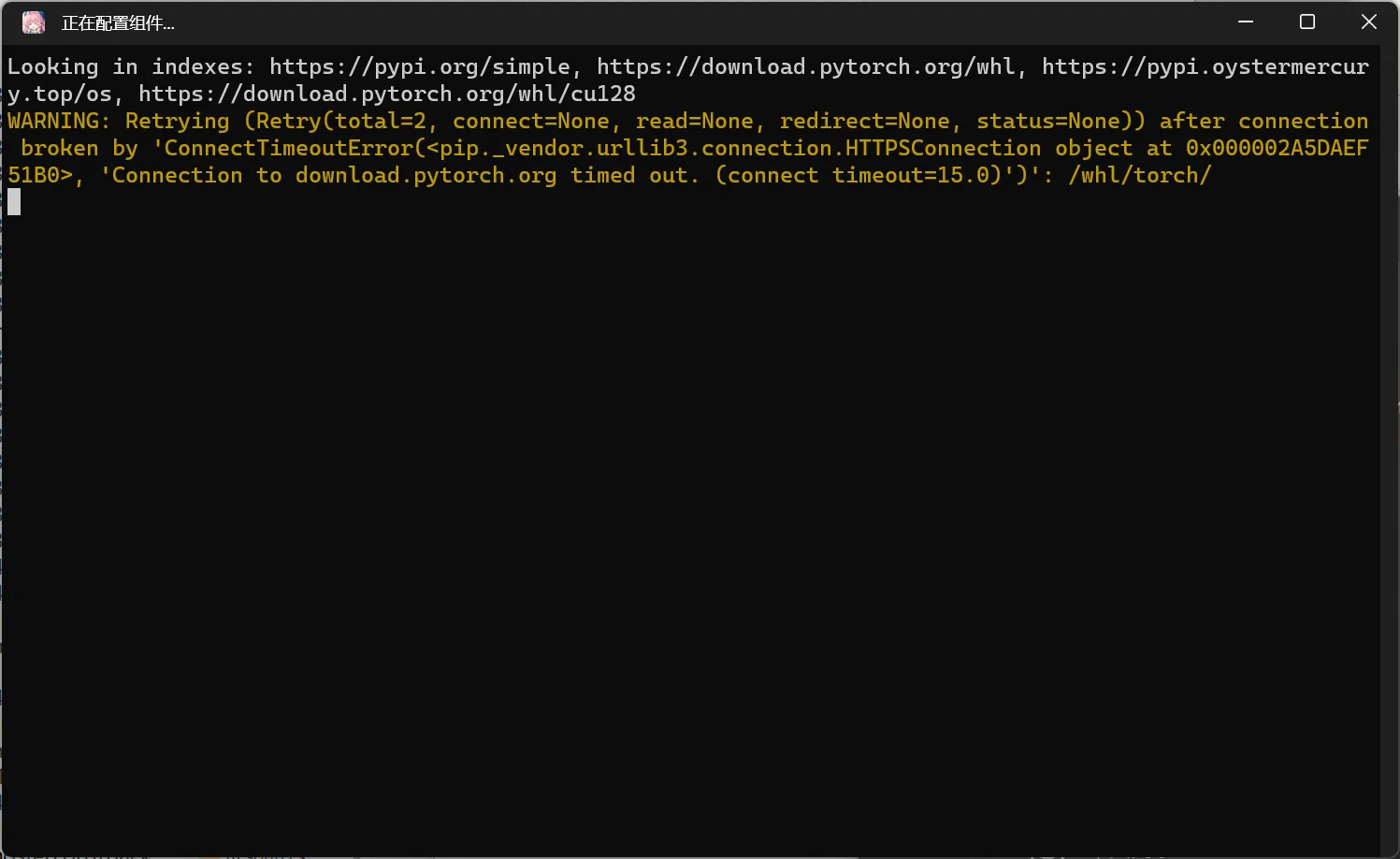Screen dimensions: 1400x859
Task: Select the ConnectTimeoutError word
Action: click(x=289, y=148)
